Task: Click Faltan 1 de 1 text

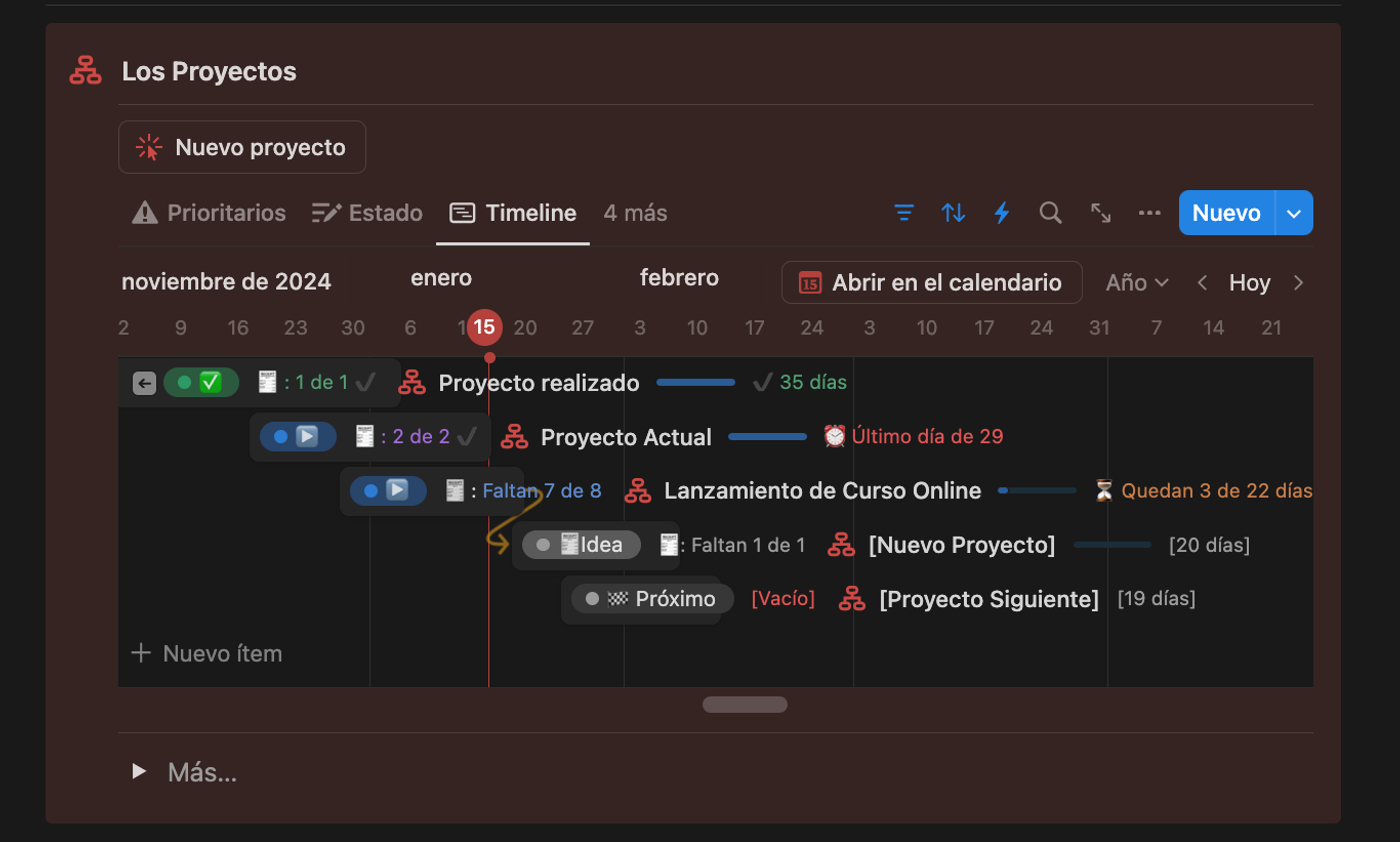Action: 748,545
